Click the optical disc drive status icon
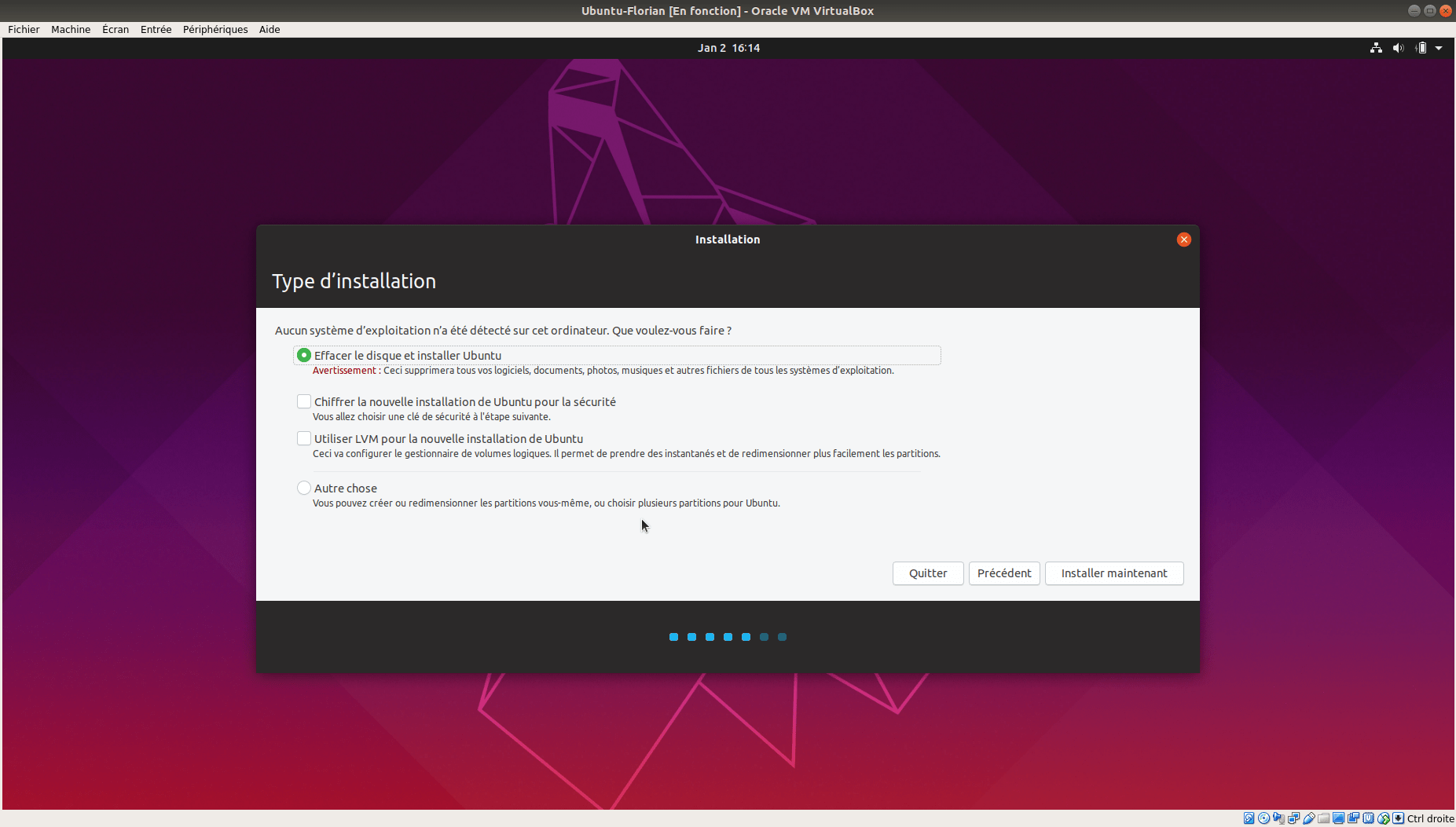This screenshot has height=827, width=1456. tap(1263, 818)
